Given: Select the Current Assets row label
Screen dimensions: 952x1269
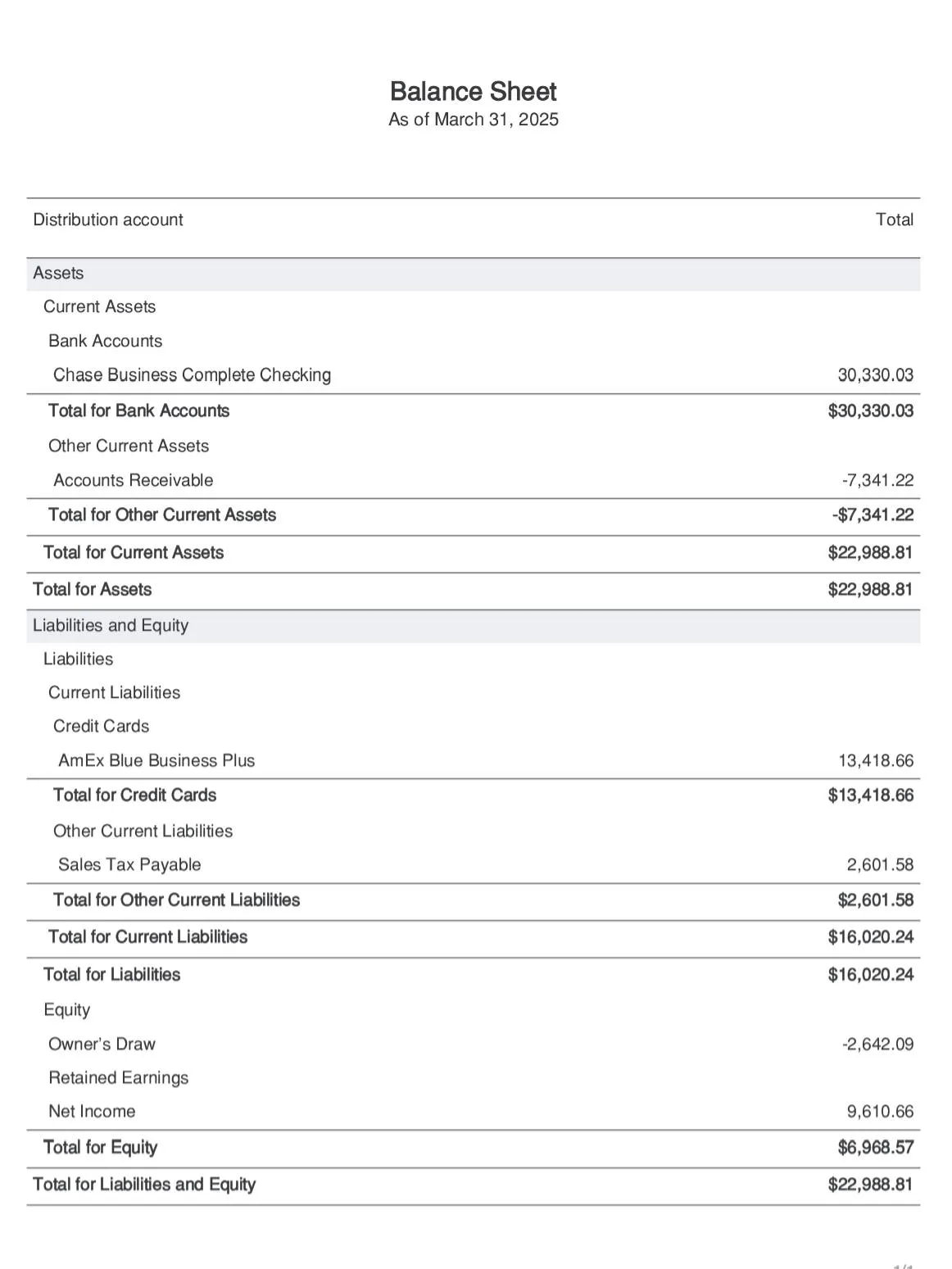Looking at the screenshot, I should tap(99, 306).
